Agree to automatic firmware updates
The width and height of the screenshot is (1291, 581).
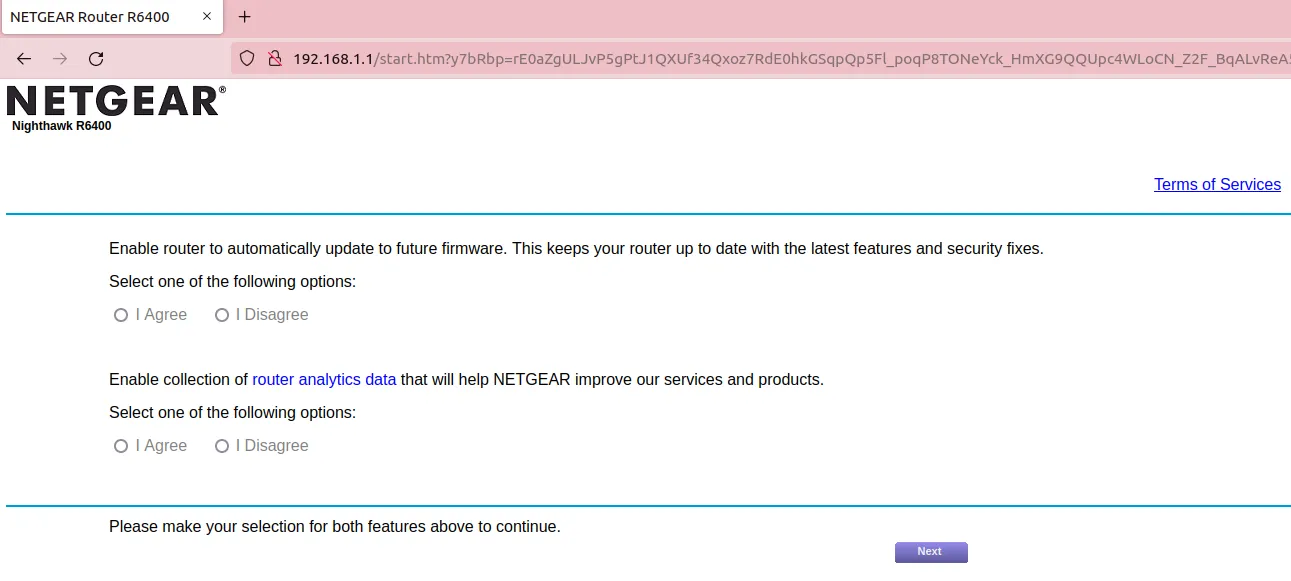point(121,315)
